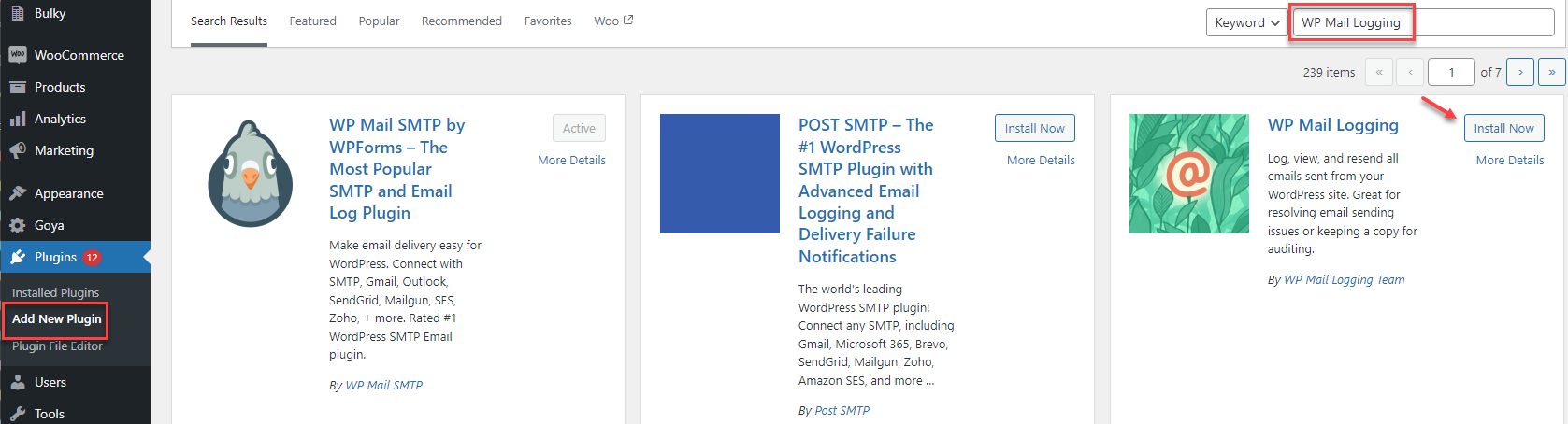Open Appearance paintbrush icon
The image size is (1568, 424).
pos(18,193)
